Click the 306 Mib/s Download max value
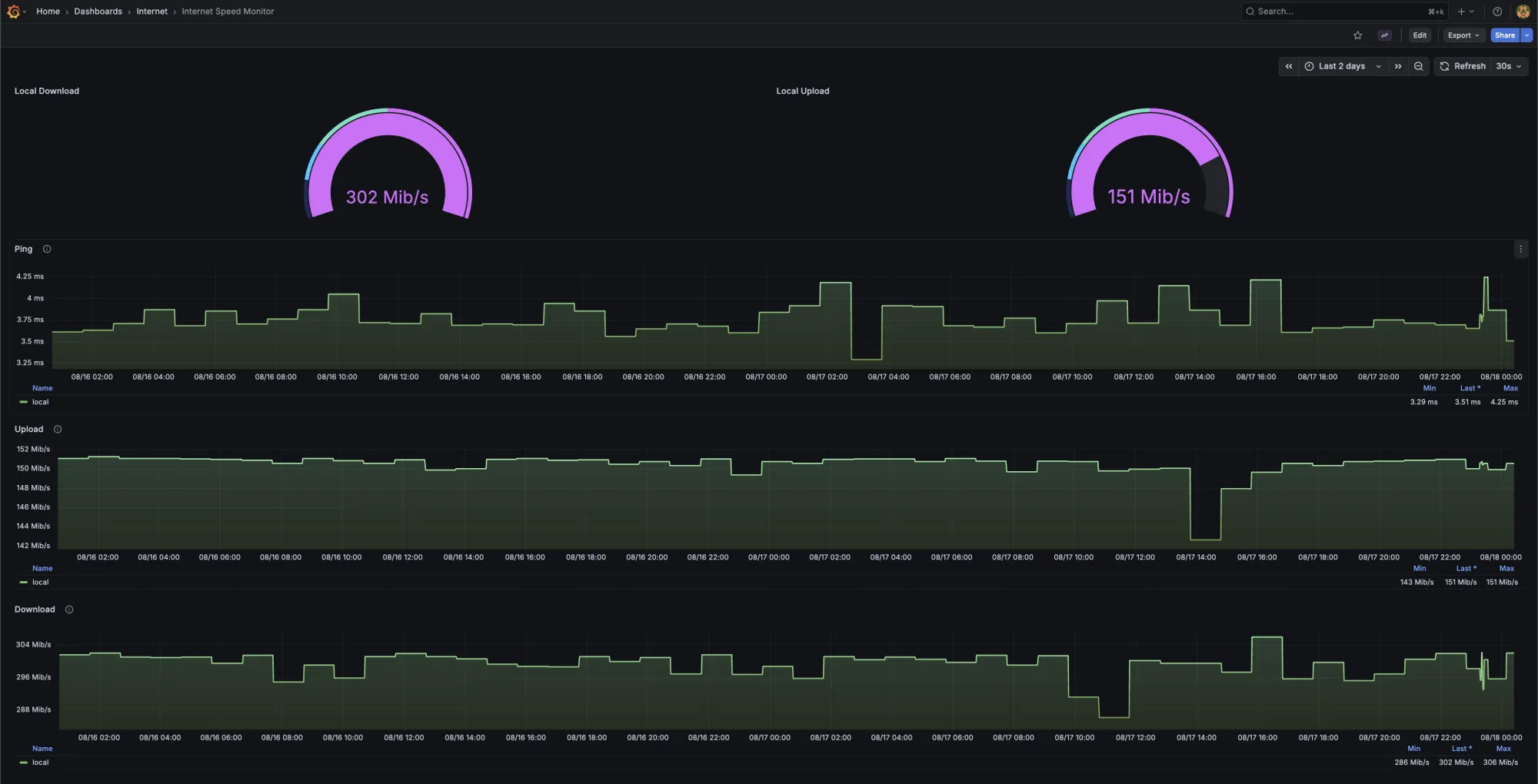The image size is (1538, 784). coord(1500,762)
